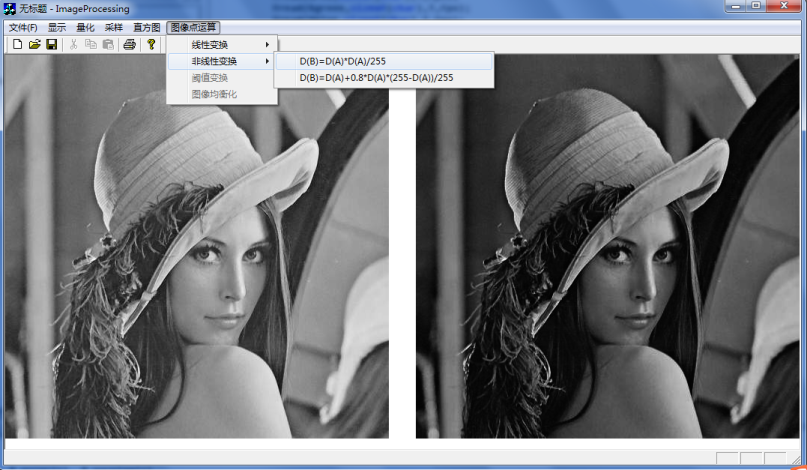Click the New document toolbar icon

coord(17,44)
